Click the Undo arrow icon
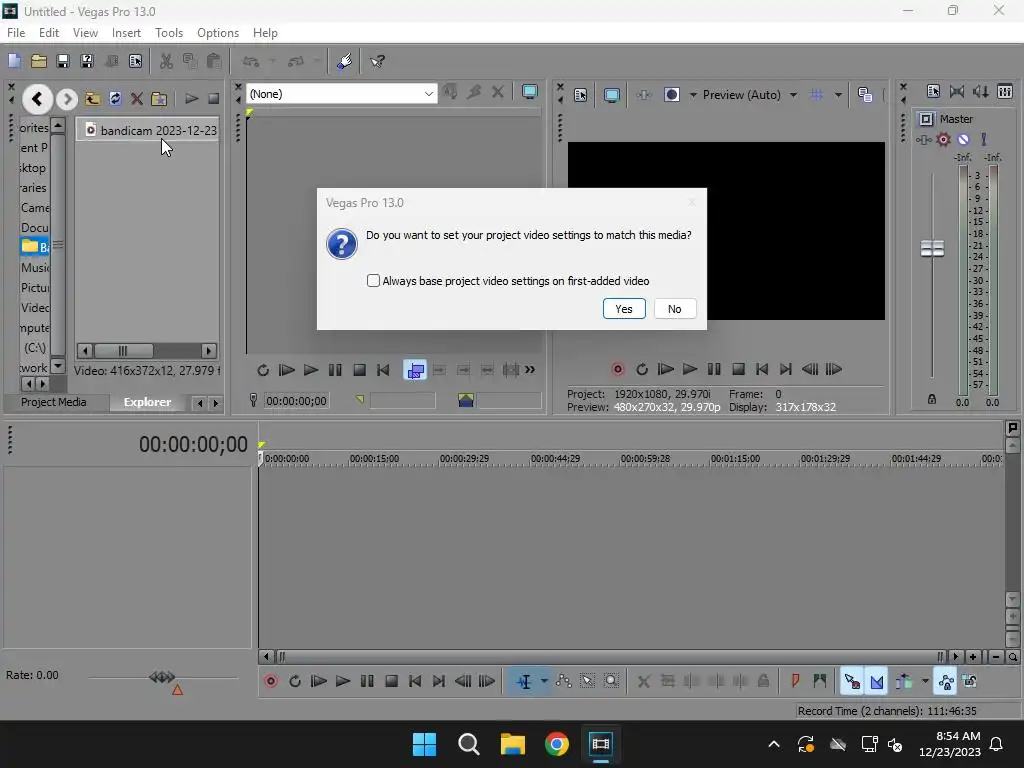Viewport: 1024px width, 768px height. [x=251, y=61]
